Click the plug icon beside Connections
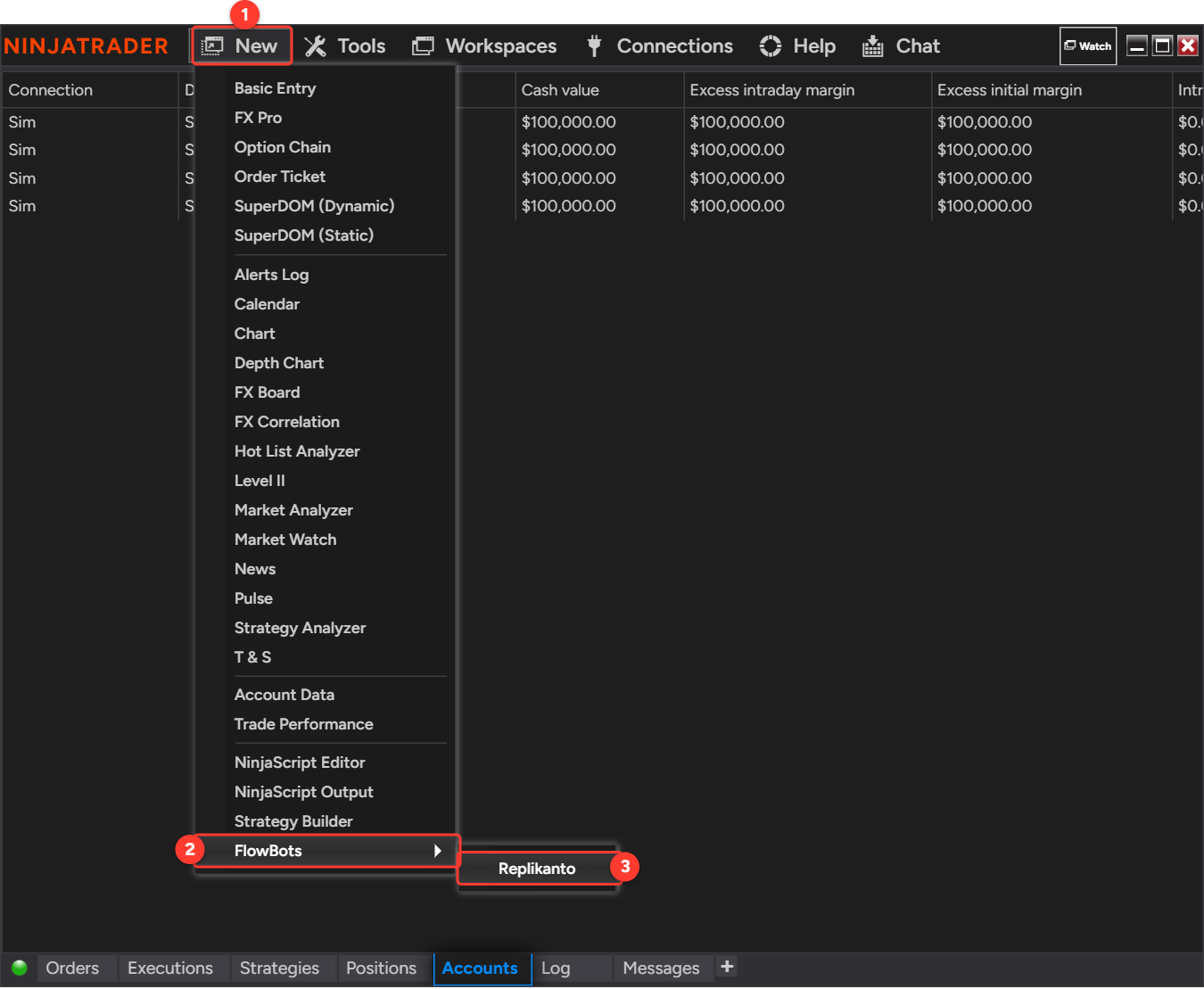This screenshot has height=989, width=1204. point(594,46)
